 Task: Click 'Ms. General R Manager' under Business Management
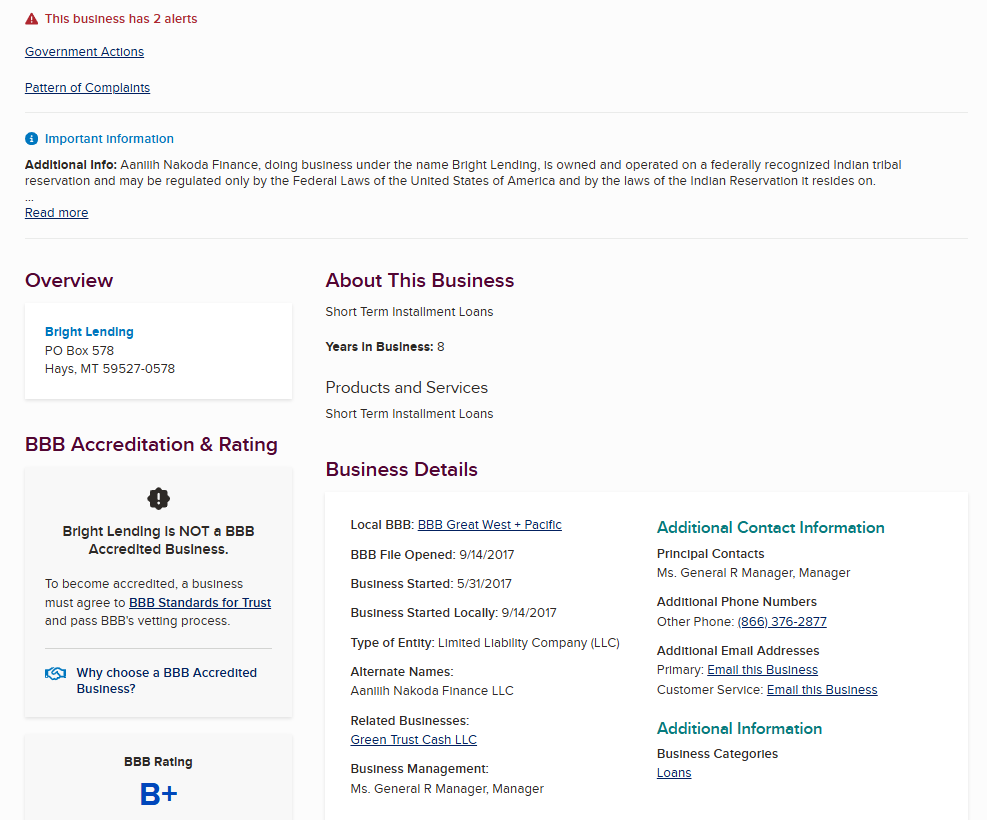tap(447, 789)
